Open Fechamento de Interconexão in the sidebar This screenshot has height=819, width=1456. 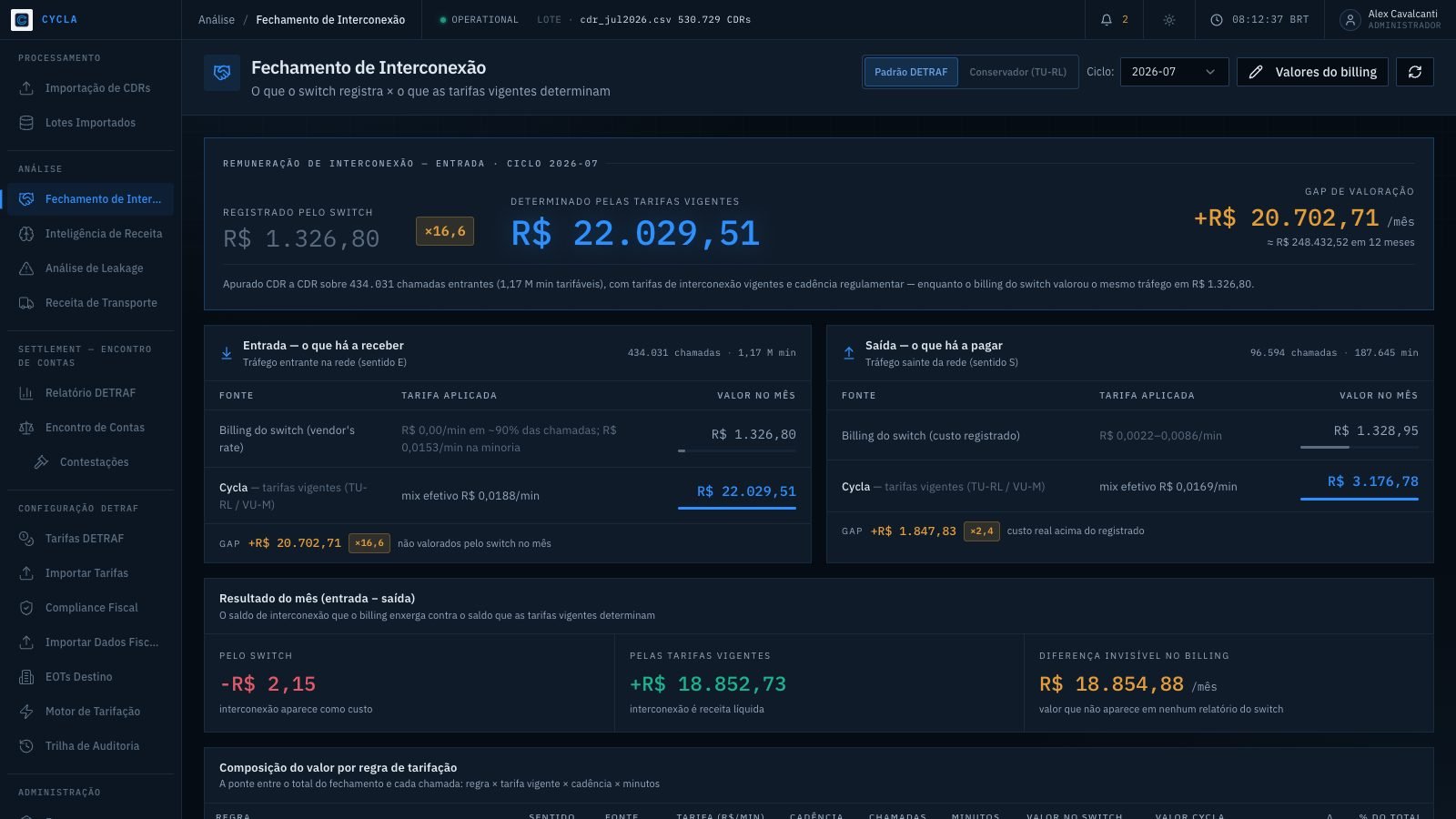pyautogui.click(x=90, y=199)
